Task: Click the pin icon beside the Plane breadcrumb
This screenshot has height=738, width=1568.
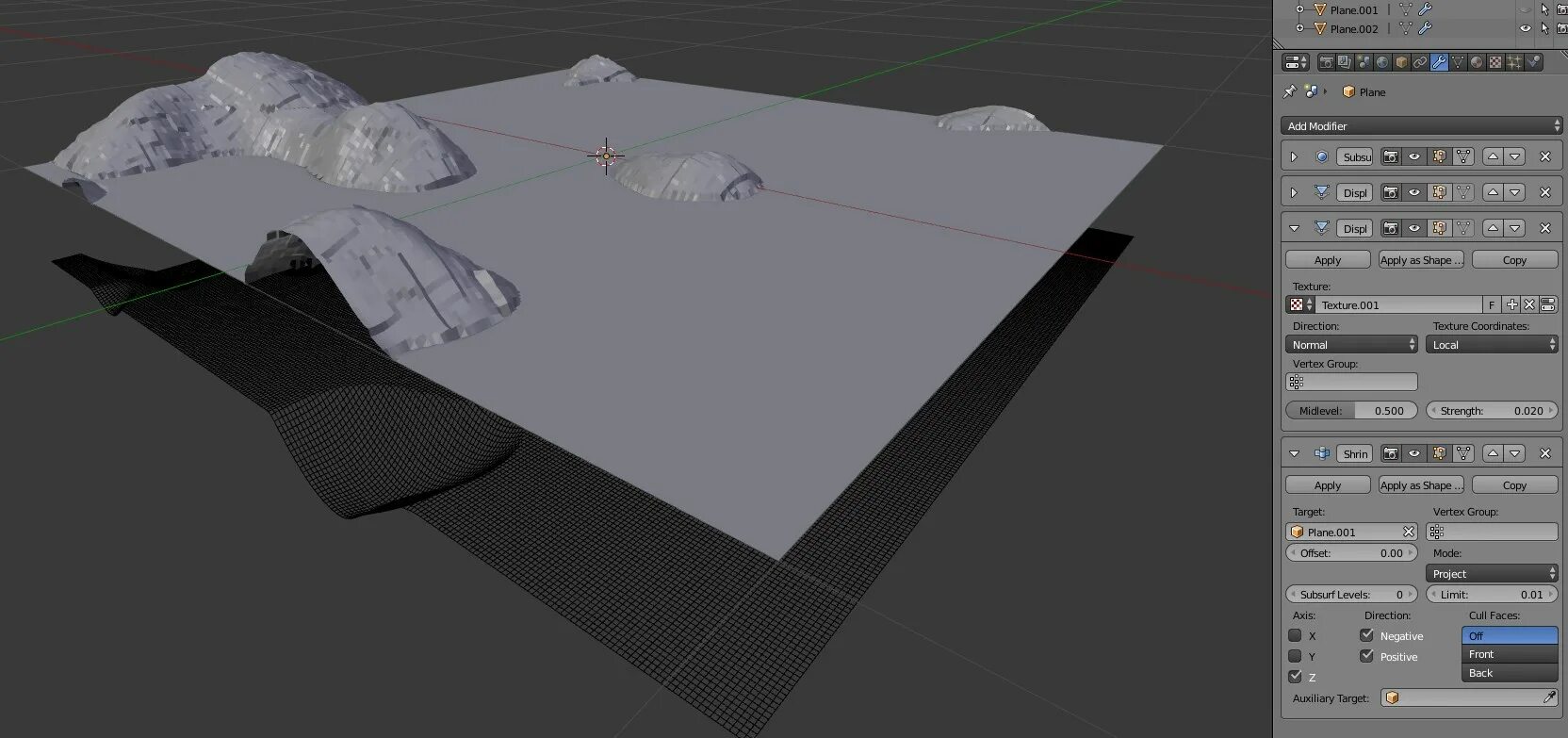Action: click(1290, 91)
